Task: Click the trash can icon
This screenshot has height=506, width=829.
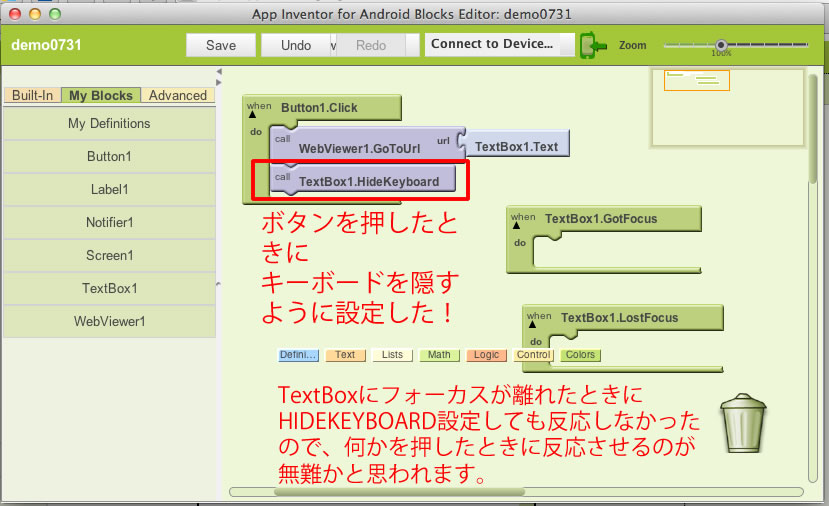Action: click(743, 423)
